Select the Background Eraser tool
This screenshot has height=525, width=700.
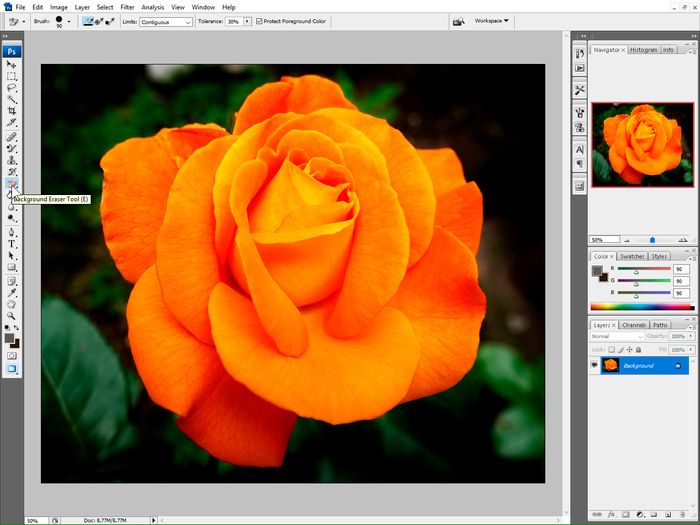coord(12,183)
